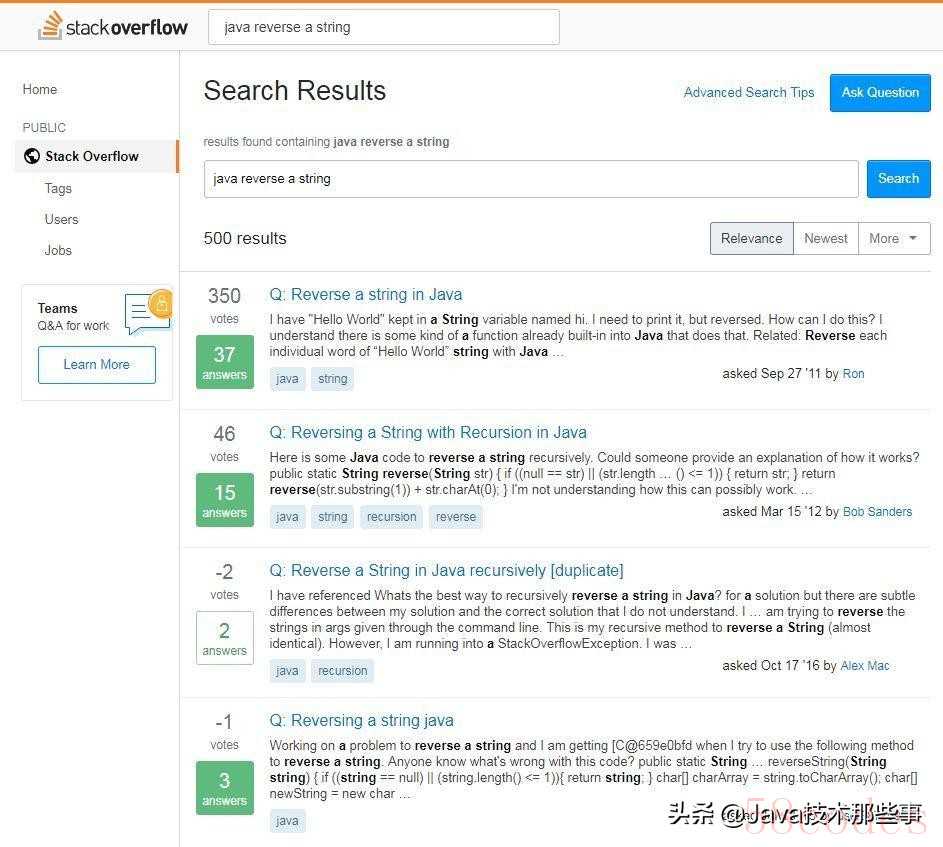Click 'Teams Q&A for work' text
This screenshot has height=847, width=943.
click(73, 317)
